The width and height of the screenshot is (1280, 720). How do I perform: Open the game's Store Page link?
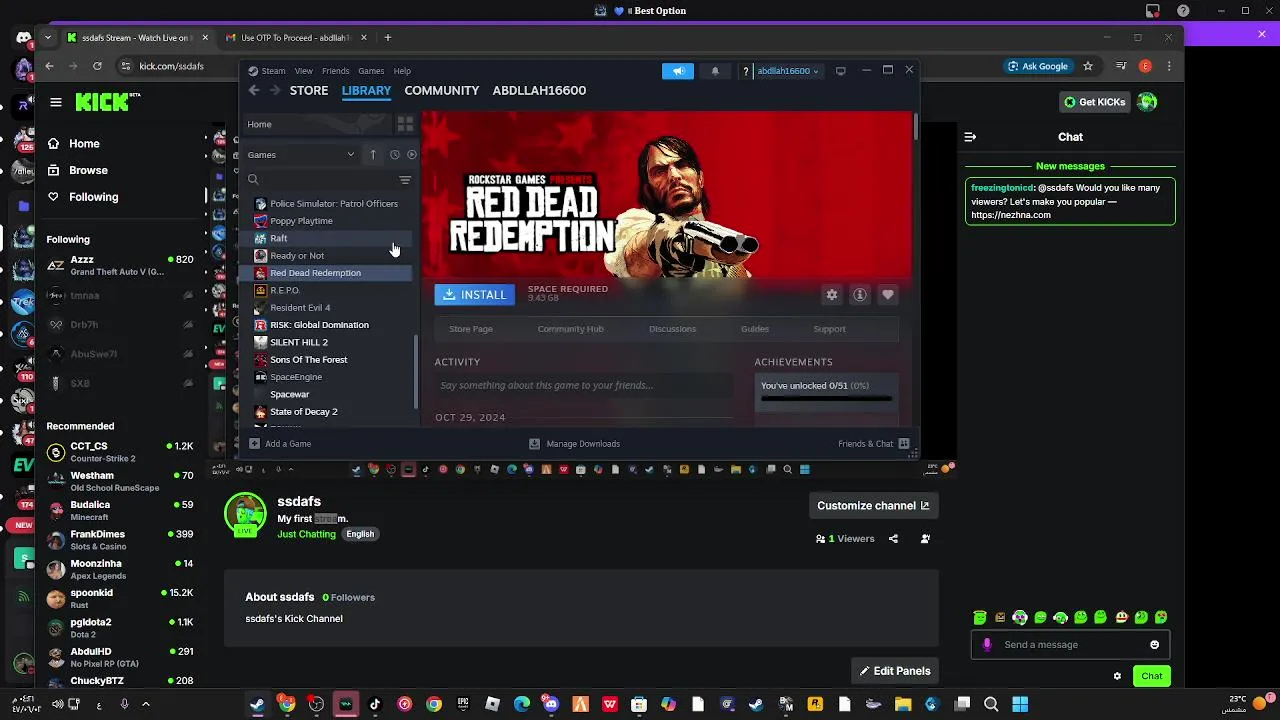[471, 329]
